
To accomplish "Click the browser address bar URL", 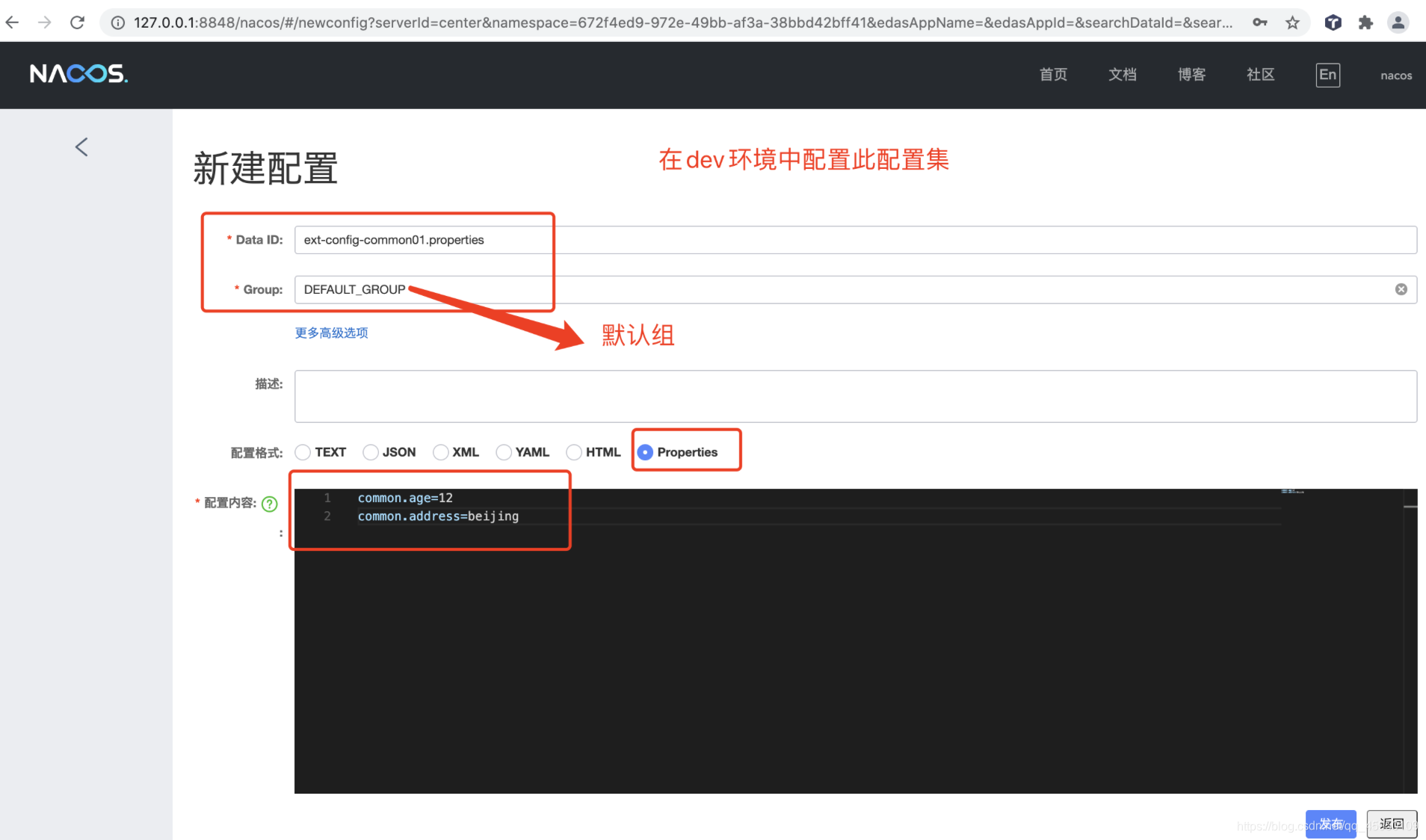I will click(682, 22).
